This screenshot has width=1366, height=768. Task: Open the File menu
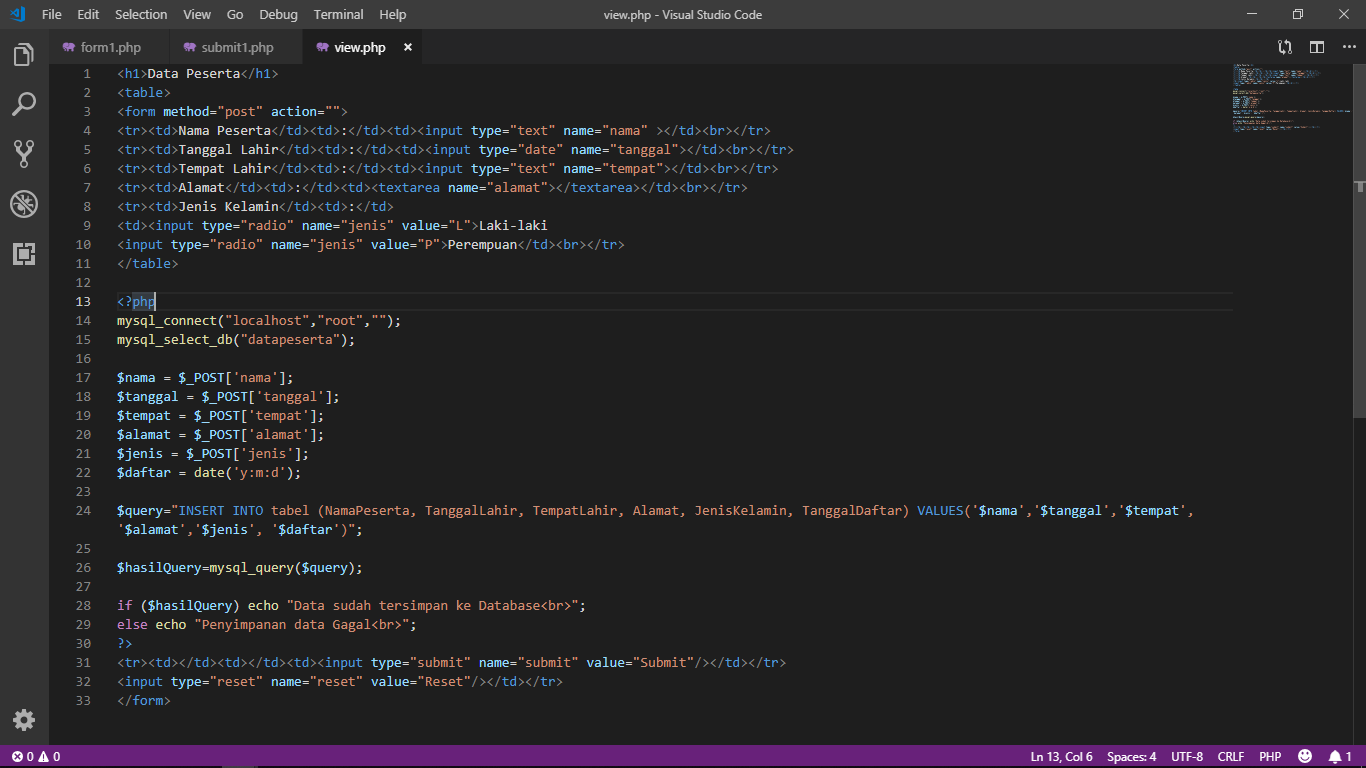click(x=50, y=14)
